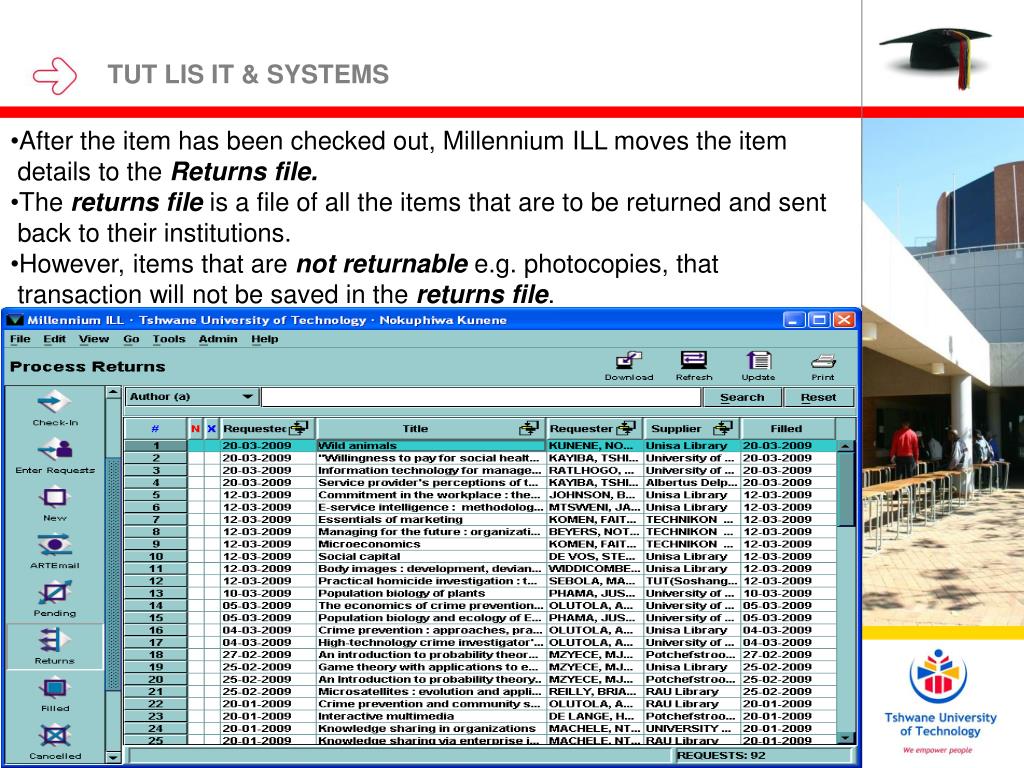Click sort icon on Requested column
Viewport: 1024px width, 768px height.
point(299,428)
